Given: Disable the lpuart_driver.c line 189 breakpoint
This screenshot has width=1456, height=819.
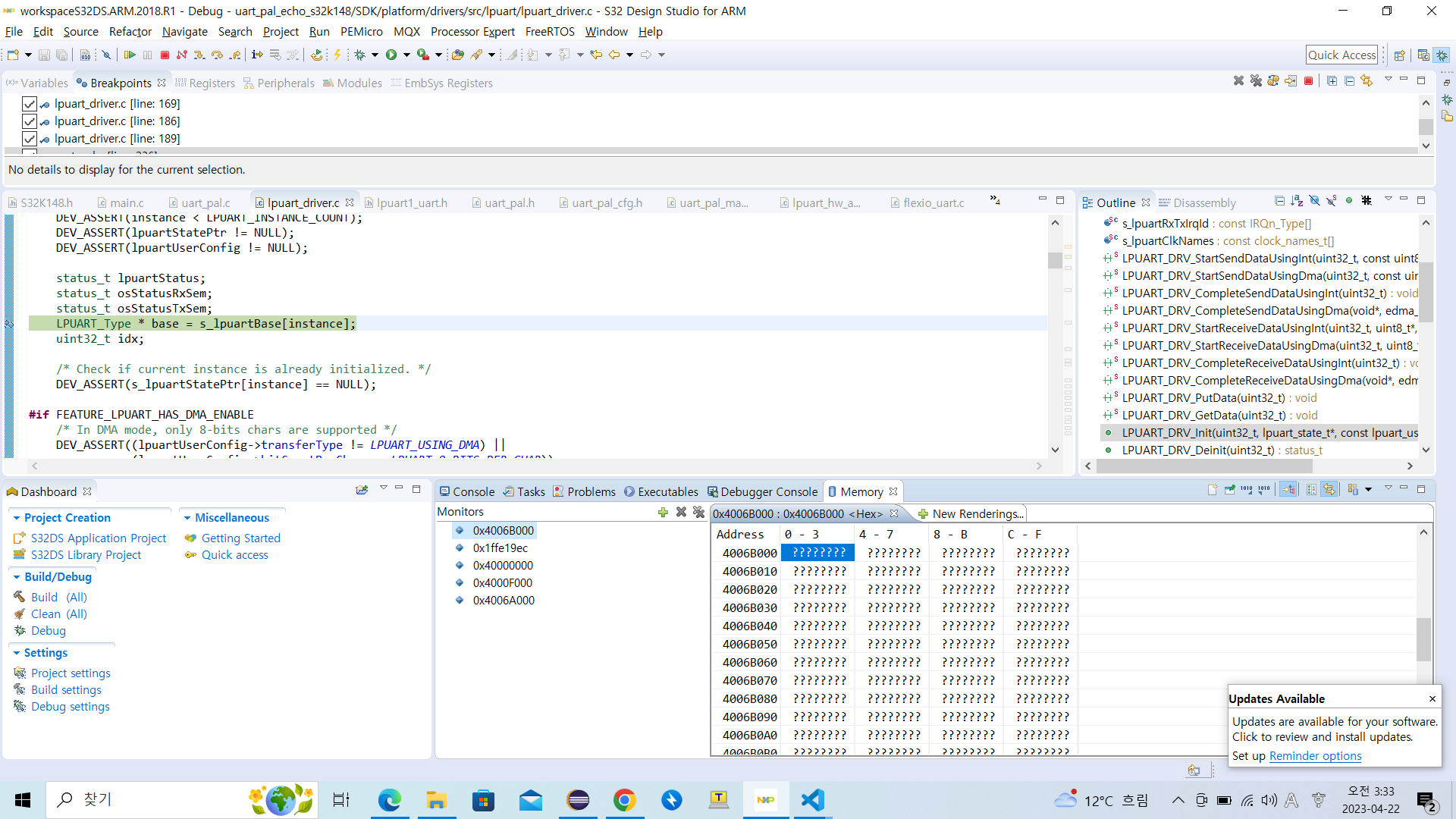Looking at the screenshot, I should click(30, 139).
